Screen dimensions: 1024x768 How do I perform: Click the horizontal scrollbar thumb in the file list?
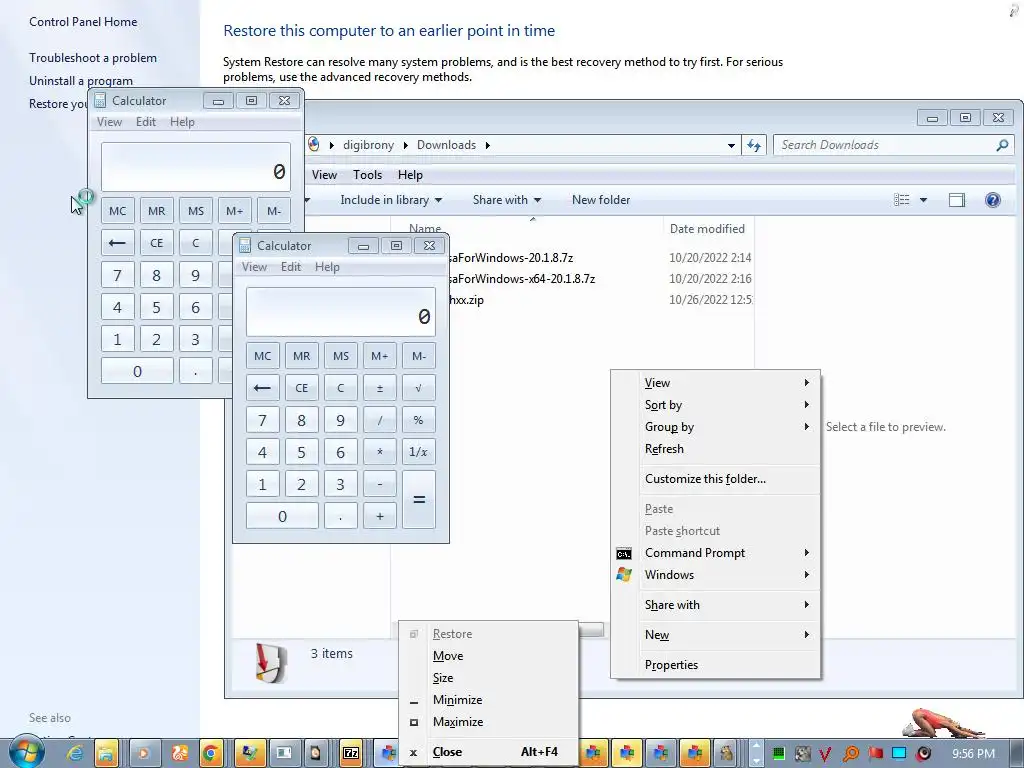591,630
